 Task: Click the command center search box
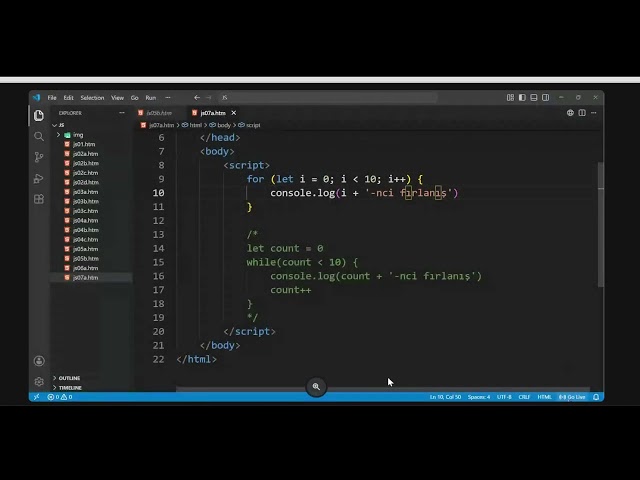click(328, 98)
